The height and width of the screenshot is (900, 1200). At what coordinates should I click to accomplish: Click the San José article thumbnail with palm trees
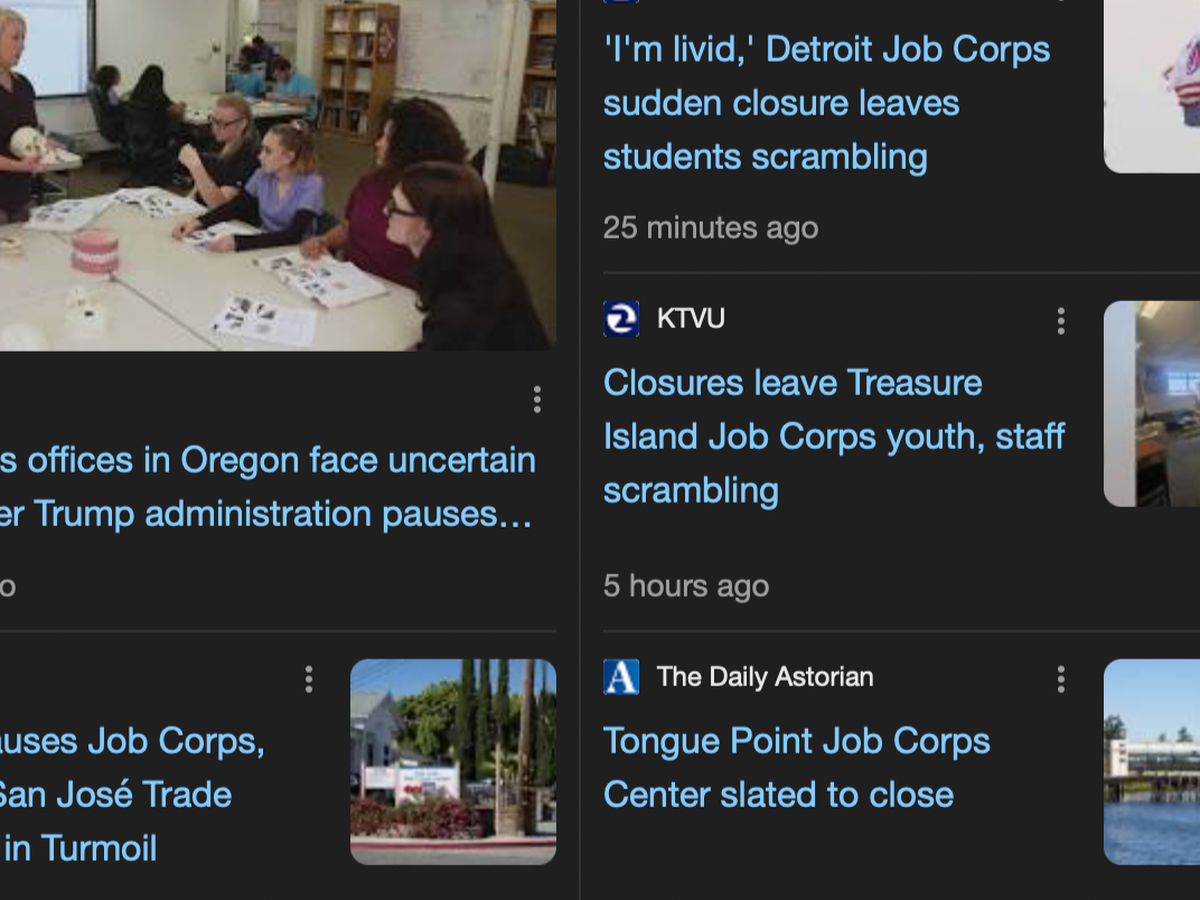(x=453, y=761)
